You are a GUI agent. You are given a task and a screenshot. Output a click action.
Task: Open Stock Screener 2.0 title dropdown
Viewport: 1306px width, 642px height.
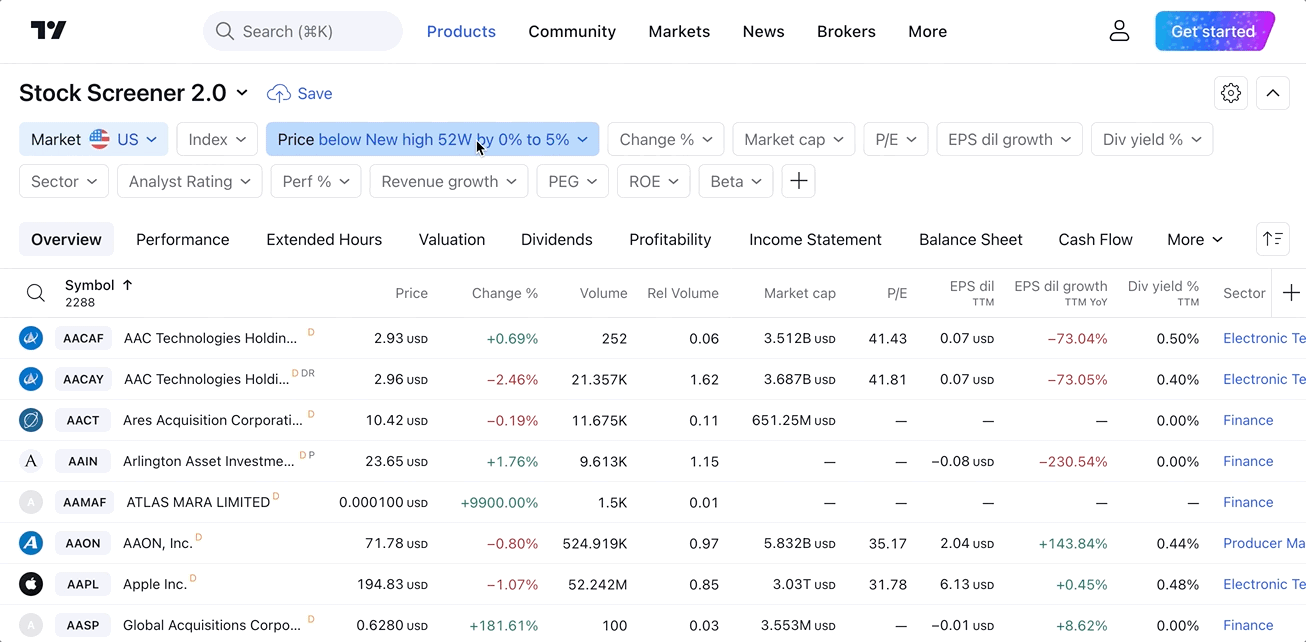tap(242, 93)
